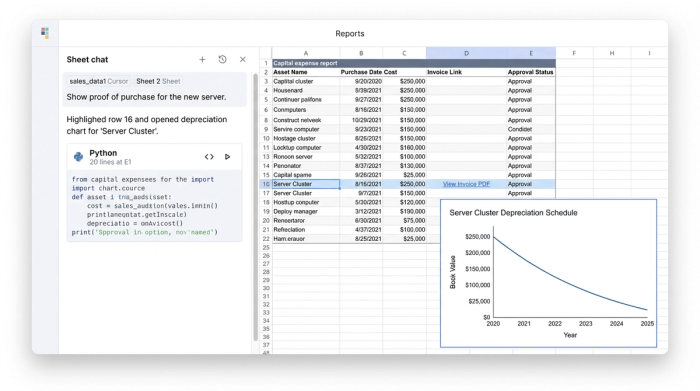Viewport: 700px width, 391px height.
Task: Run the Python code block
Action: pos(227,157)
